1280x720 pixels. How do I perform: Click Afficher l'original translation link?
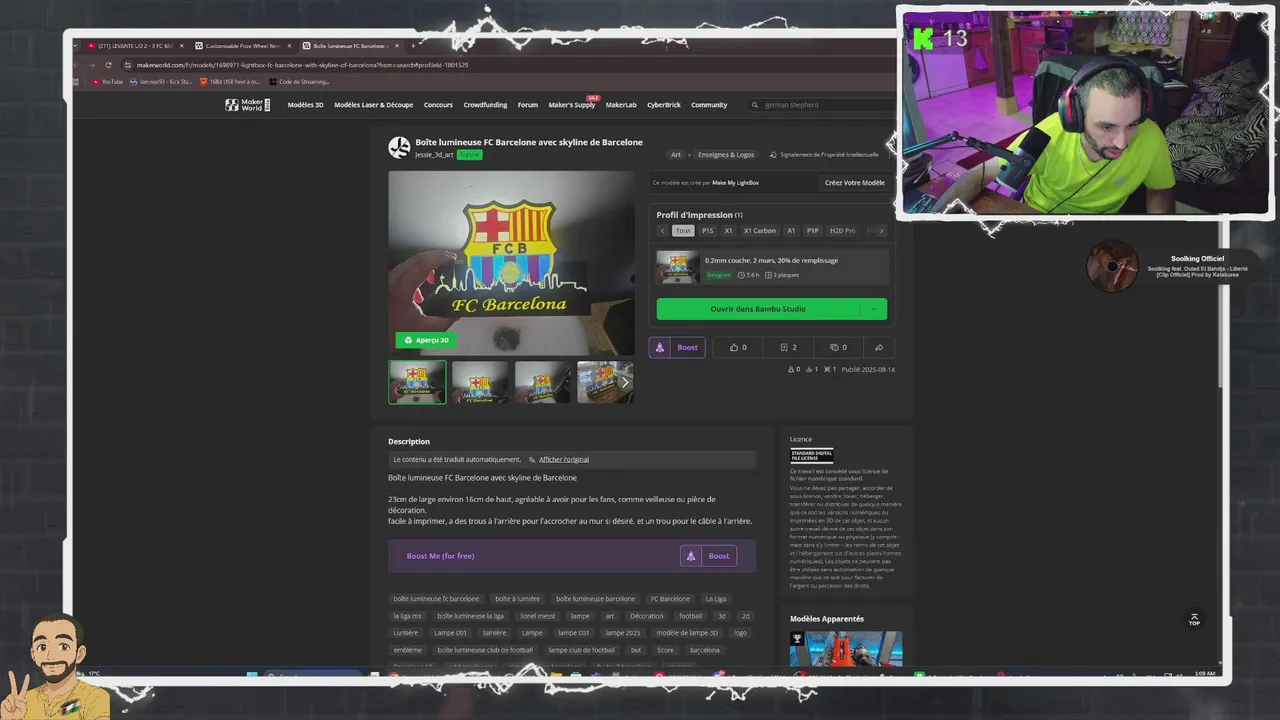pos(563,460)
